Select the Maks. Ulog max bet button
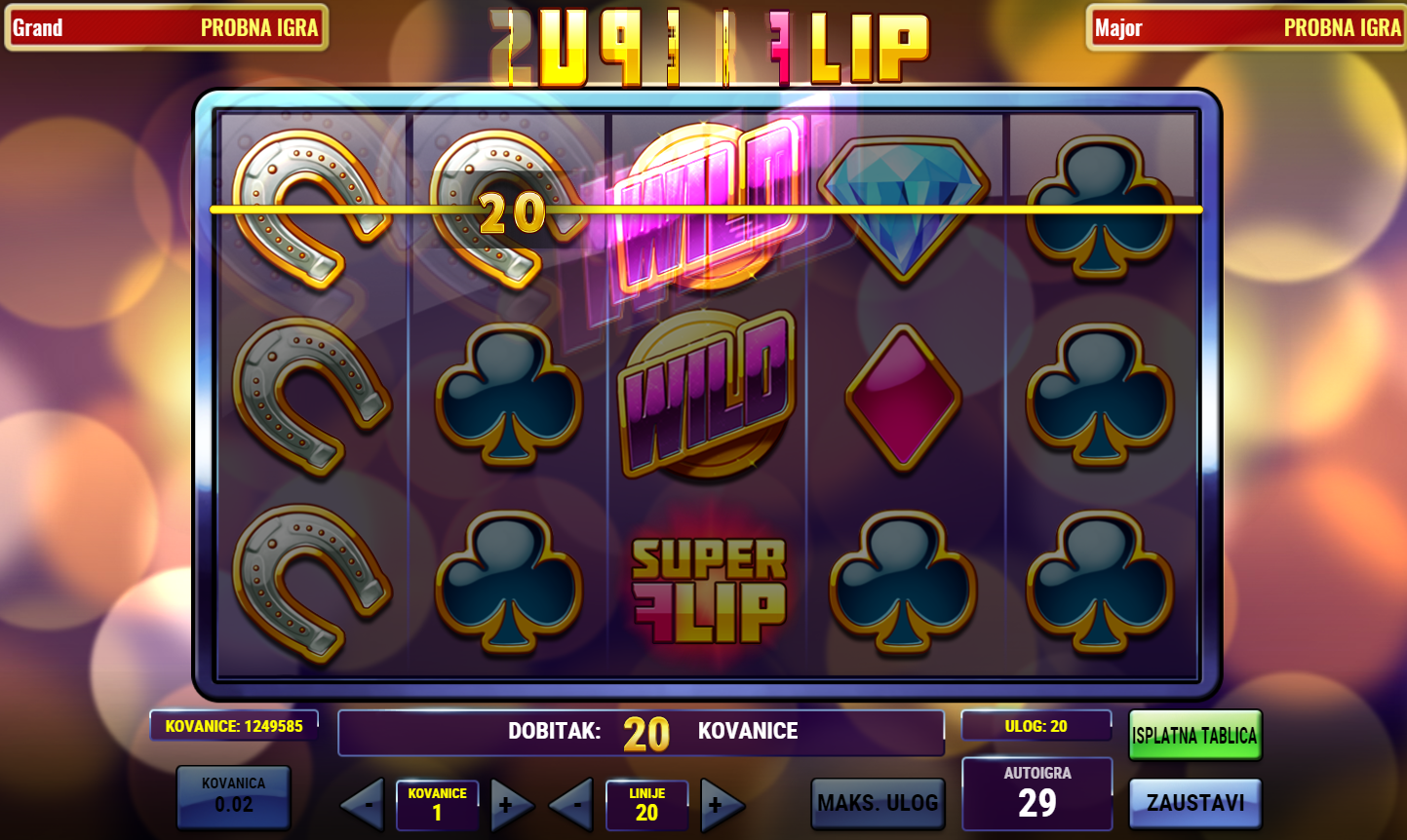Viewport: 1407px width, 840px height. 878,803
